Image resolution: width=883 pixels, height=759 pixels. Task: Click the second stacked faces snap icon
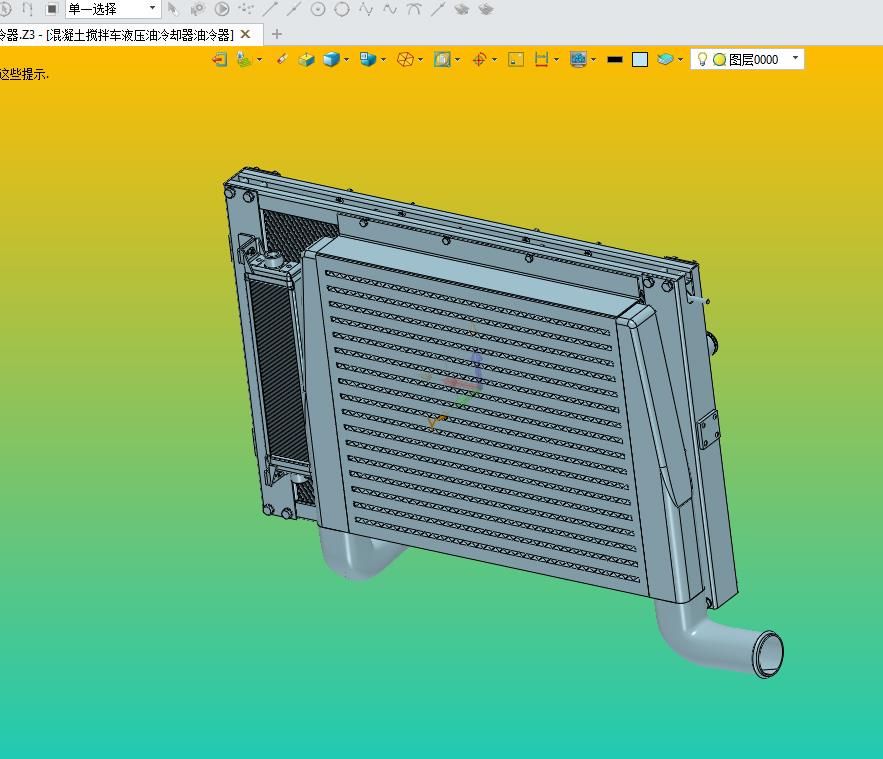click(x=485, y=9)
